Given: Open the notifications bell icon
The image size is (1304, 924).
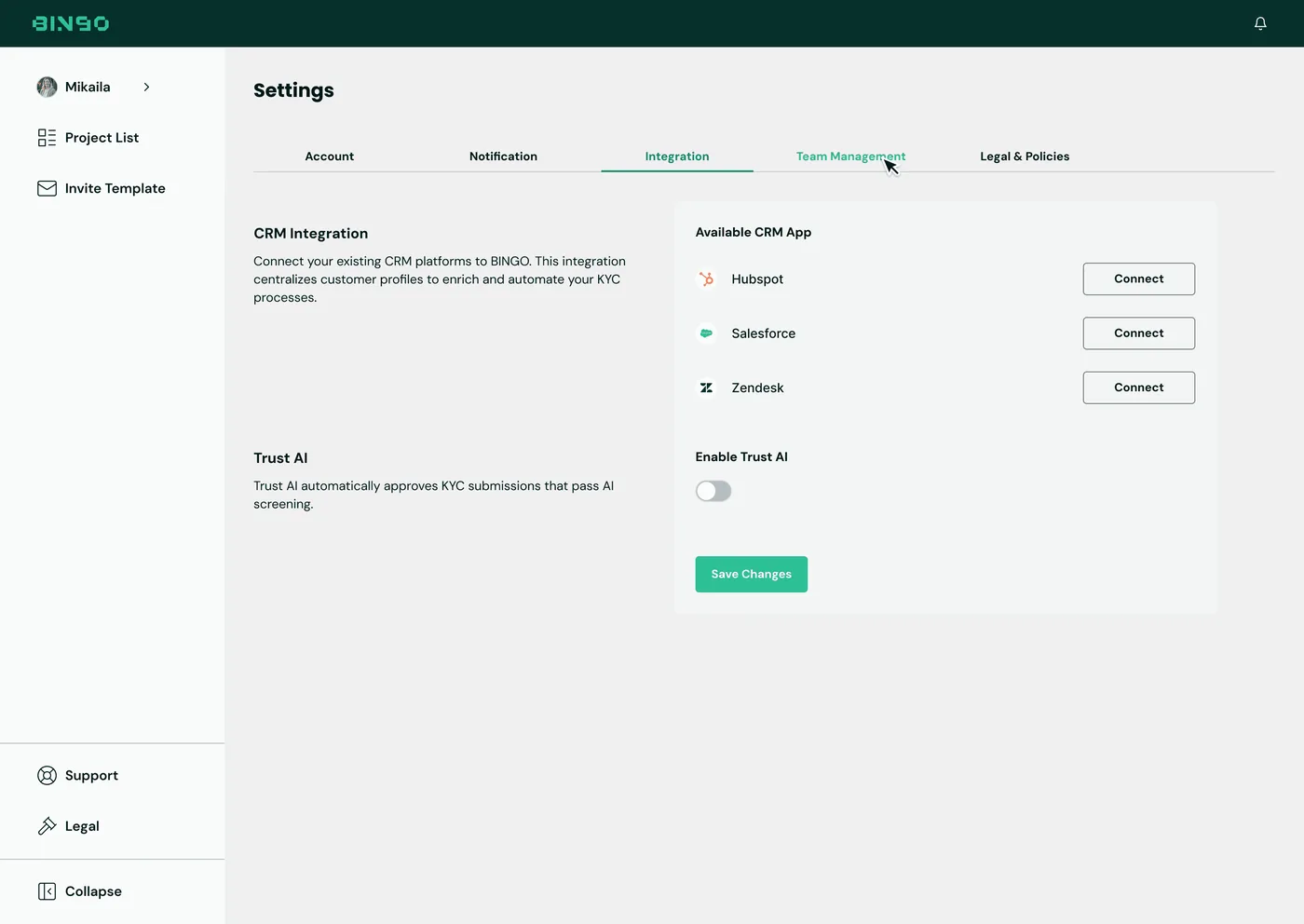Looking at the screenshot, I should pos(1260,23).
